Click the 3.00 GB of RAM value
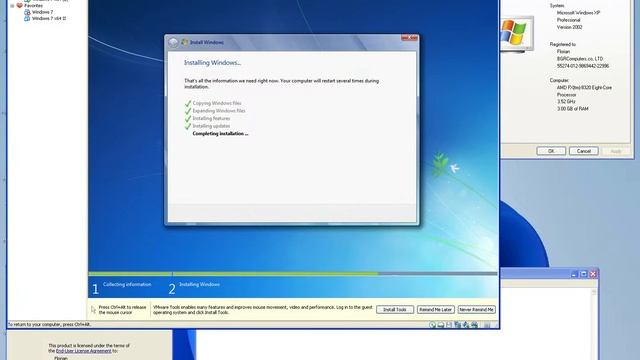 pyautogui.click(x=573, y=109)
